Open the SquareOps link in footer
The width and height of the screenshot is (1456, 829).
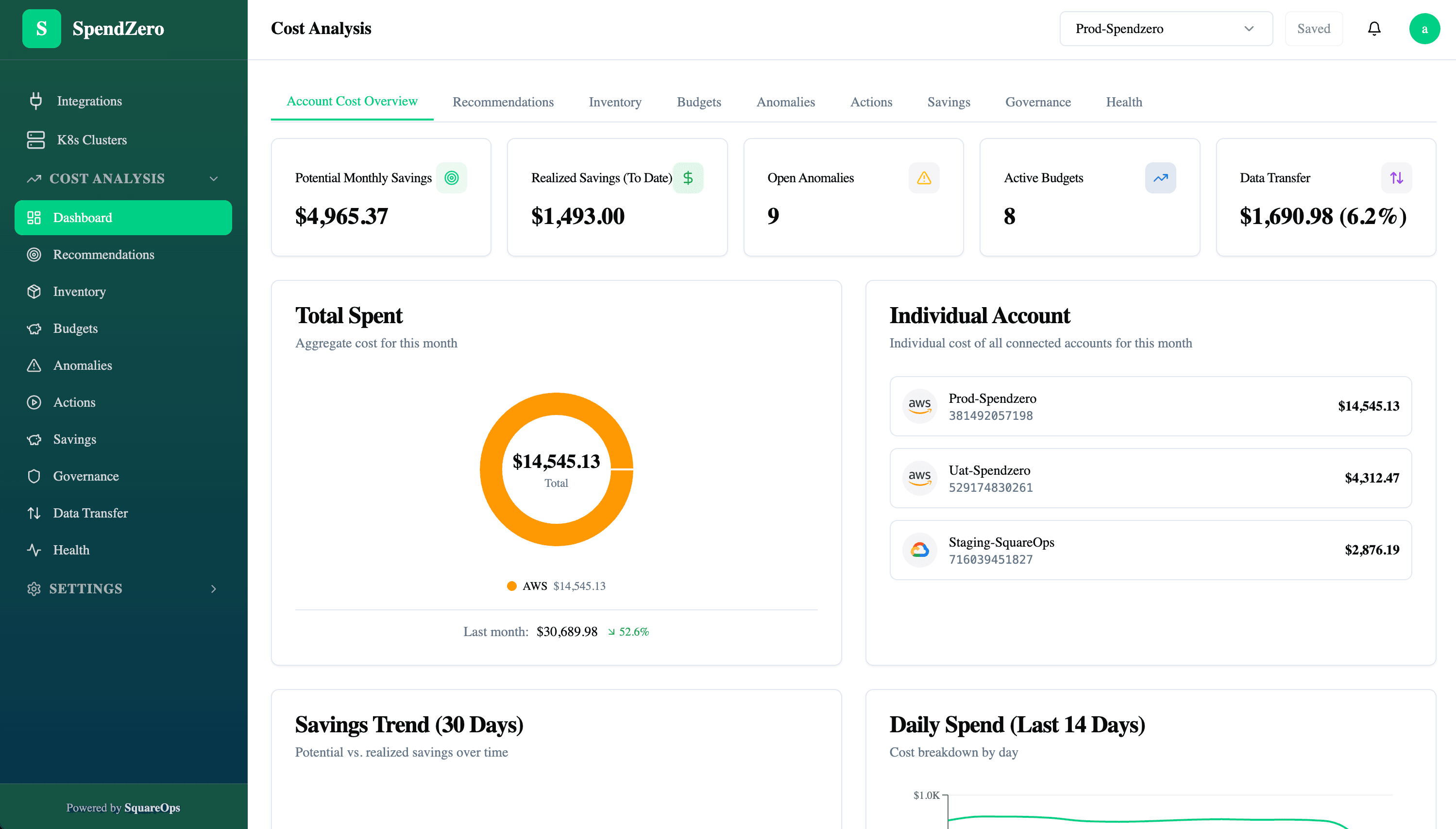(x=152, y=807)
